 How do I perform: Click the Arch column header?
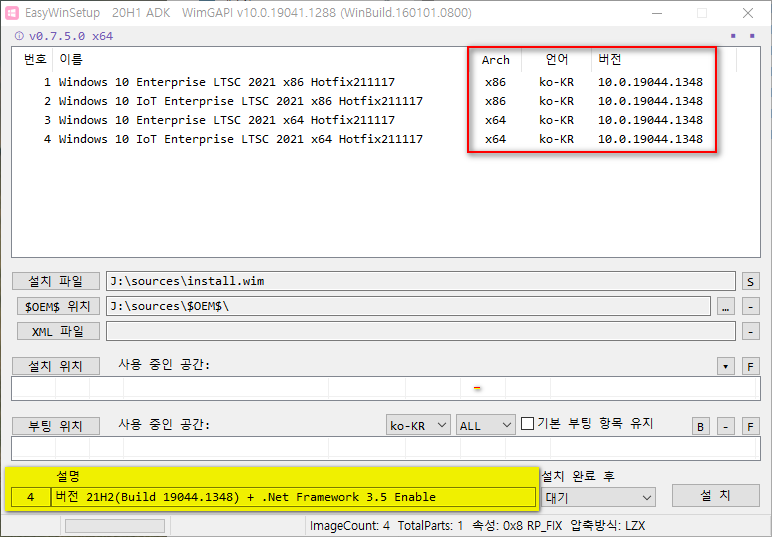[x=495, y=60]
